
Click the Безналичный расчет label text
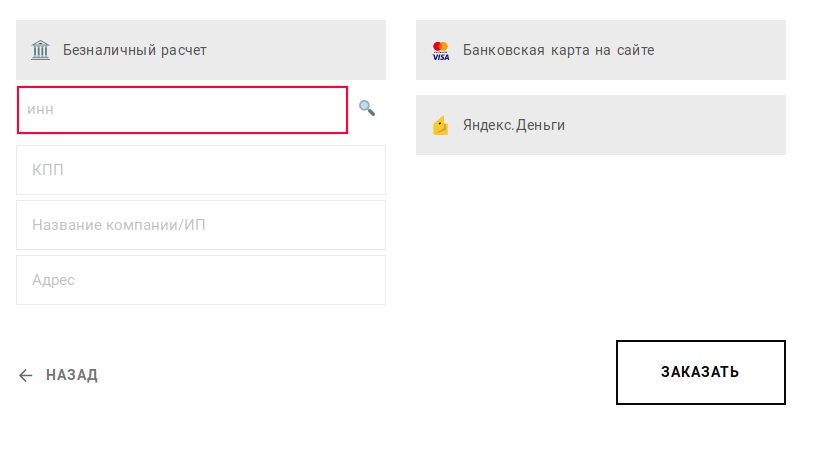point(135,50)
